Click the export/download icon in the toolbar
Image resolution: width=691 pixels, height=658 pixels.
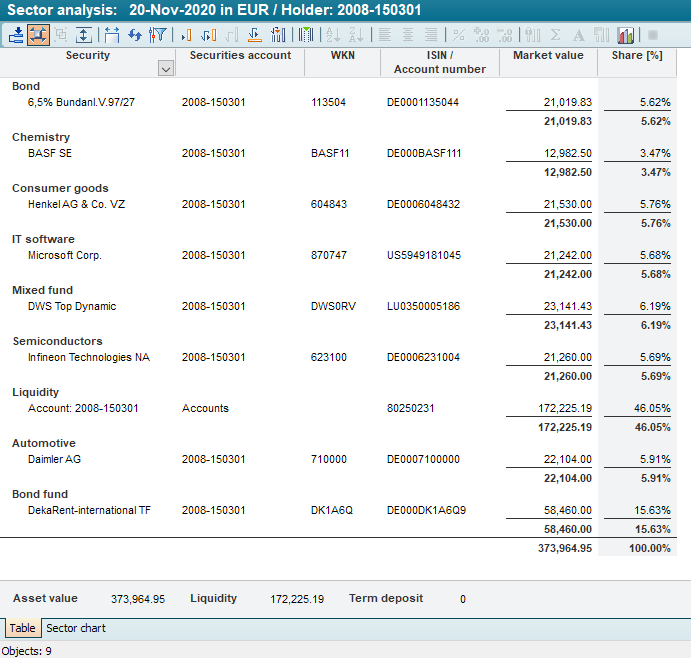(17, 35)
